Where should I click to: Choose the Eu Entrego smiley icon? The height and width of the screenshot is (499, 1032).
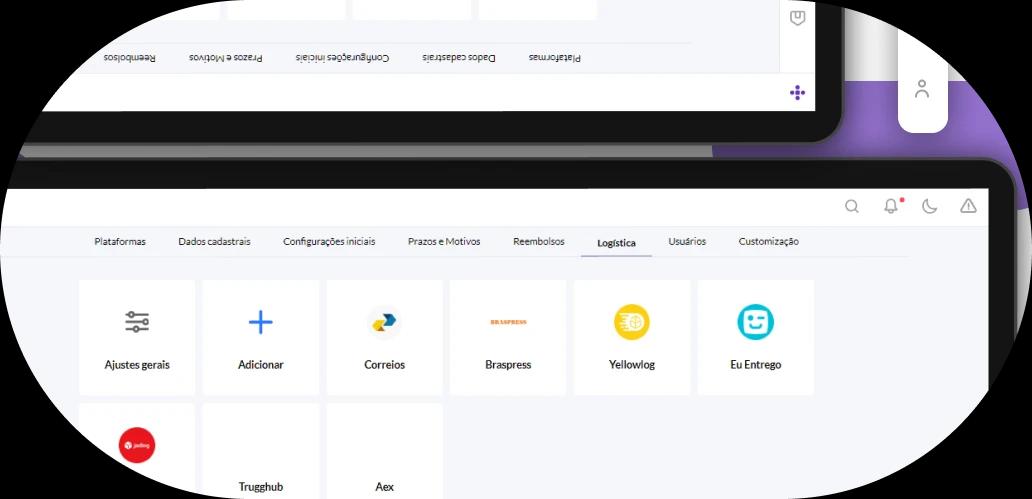click(x=755, y=322)
